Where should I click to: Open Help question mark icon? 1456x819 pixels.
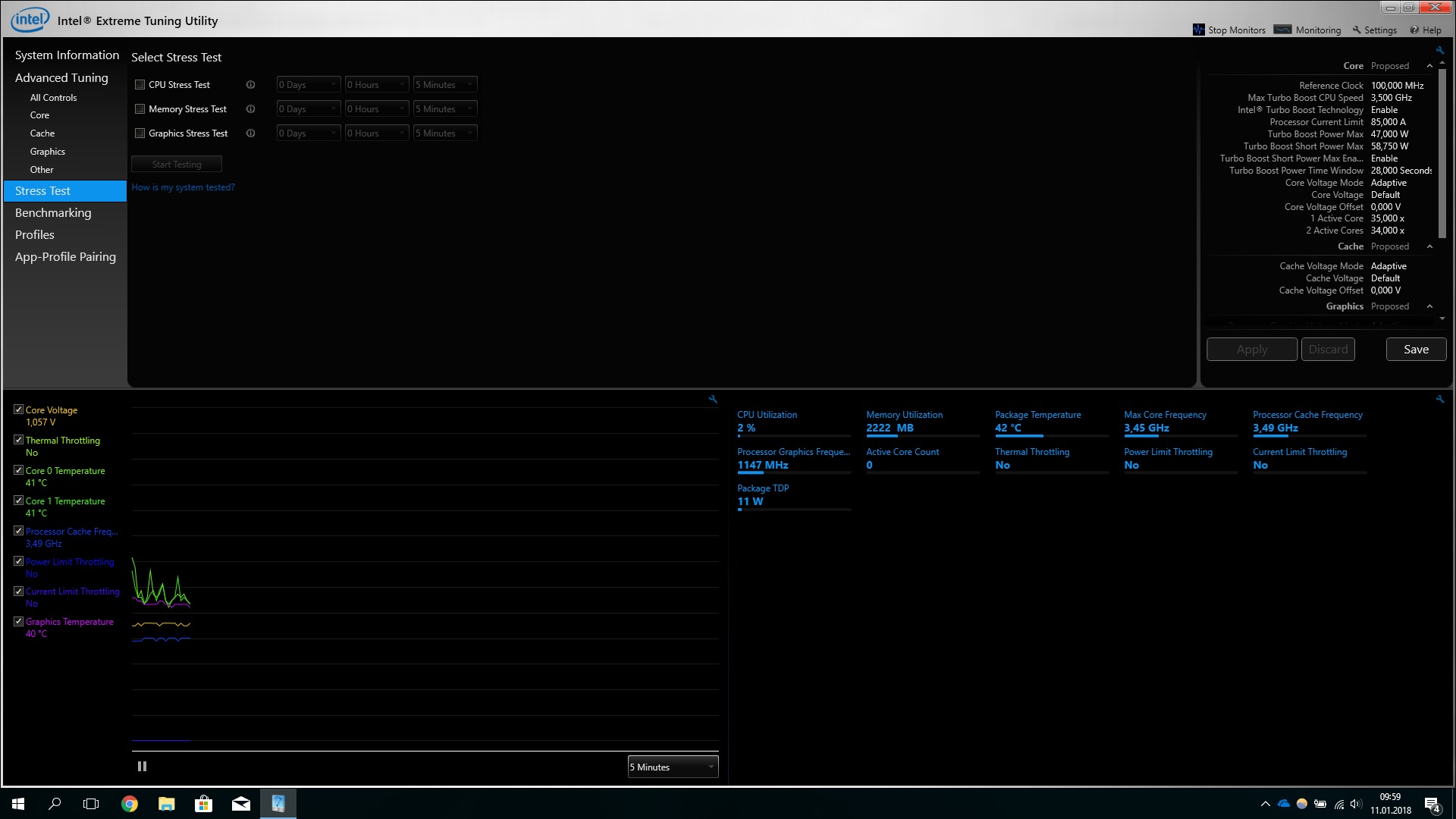tap(1414, 30)
